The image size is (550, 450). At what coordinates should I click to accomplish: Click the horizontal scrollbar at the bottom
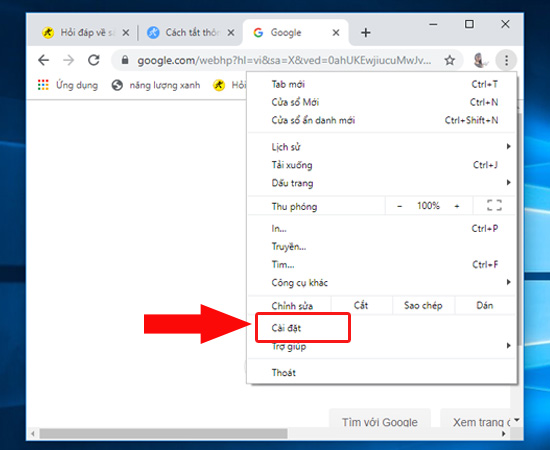pyautogui.click(x=163, y=434)
